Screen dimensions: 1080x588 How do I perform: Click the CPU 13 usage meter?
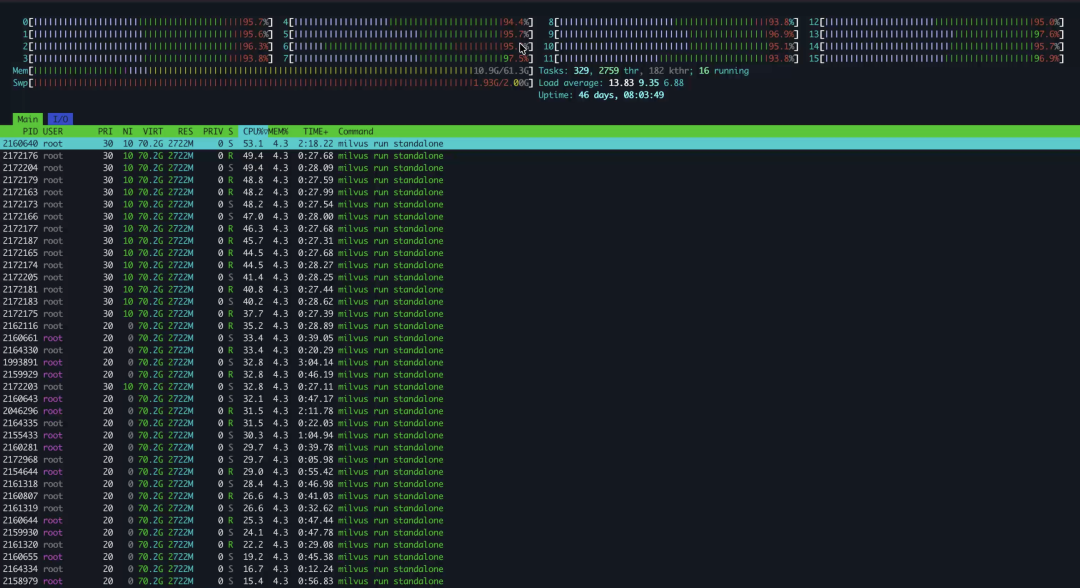click(x=936, y=34)
